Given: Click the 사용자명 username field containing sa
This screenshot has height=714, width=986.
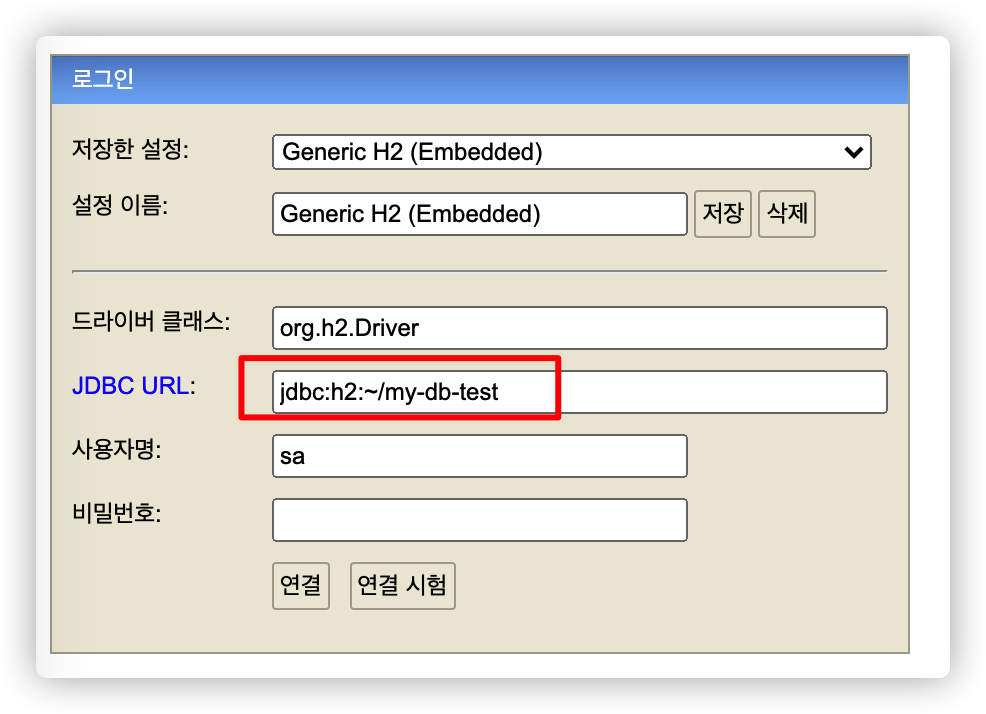Looking at the screenshot, I should point(480,456).
